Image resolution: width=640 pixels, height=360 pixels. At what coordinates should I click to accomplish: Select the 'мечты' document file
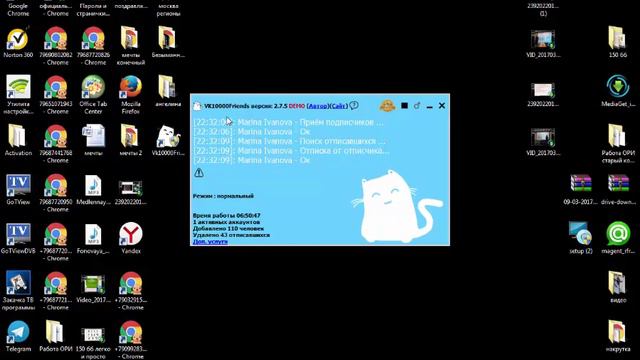93,140
